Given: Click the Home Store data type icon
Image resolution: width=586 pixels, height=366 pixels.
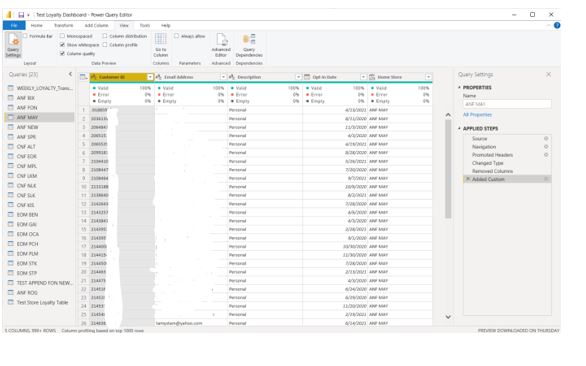Looking at the screenshot, I should coord(372,77).
